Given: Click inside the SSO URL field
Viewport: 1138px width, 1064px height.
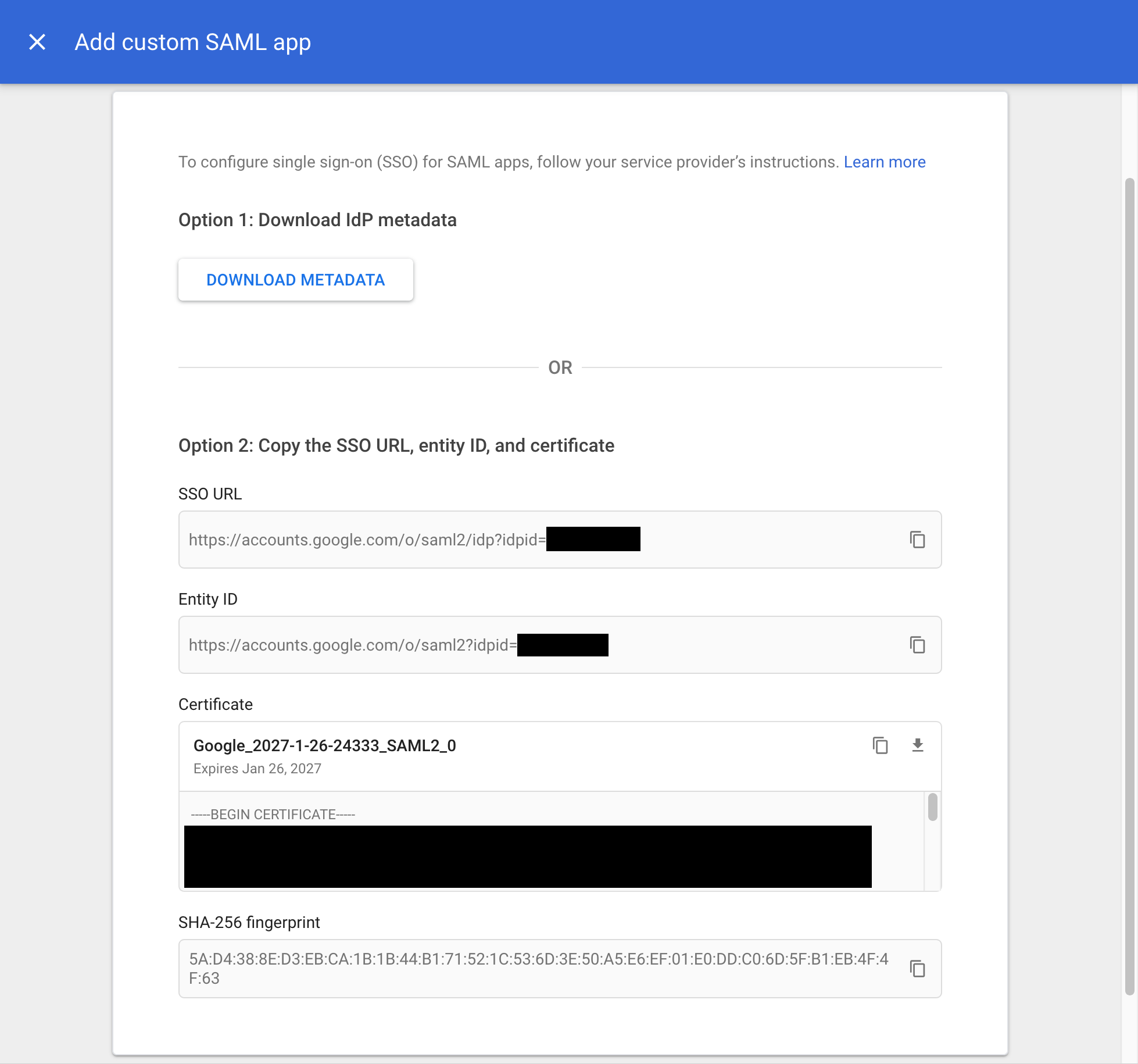Looking at the screenshot, I should pyautogui.click(x=560, y=540).
